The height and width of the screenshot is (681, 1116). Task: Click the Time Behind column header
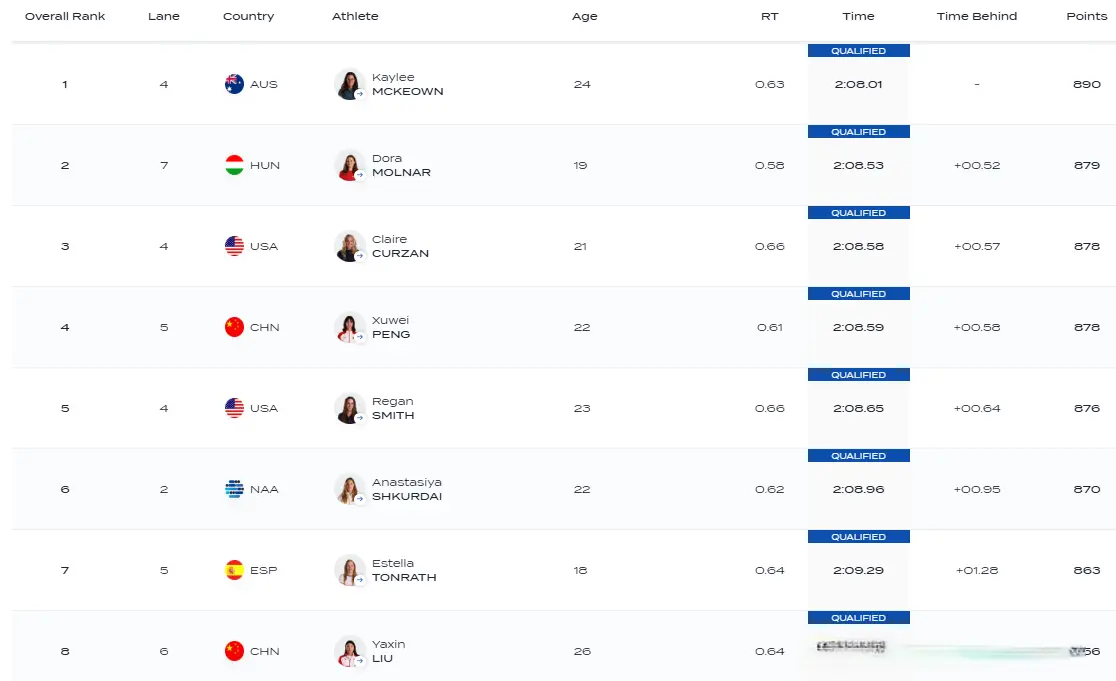click(x=976, y=16)
